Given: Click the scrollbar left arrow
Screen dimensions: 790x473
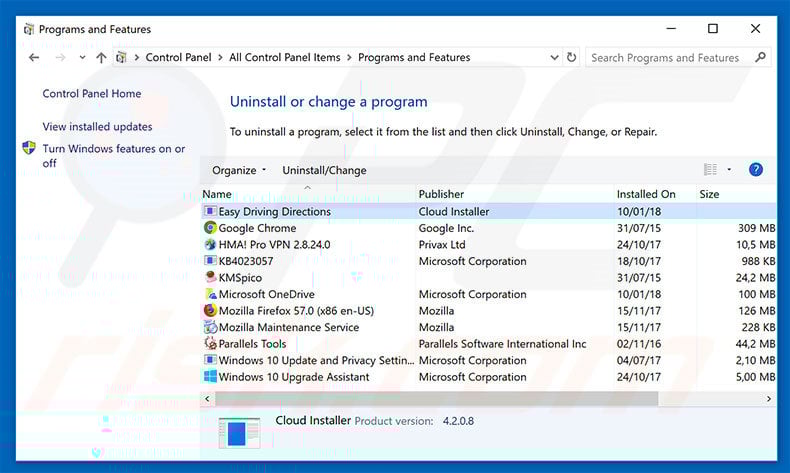Looking at the screenshot, I should tap(207, 398).
